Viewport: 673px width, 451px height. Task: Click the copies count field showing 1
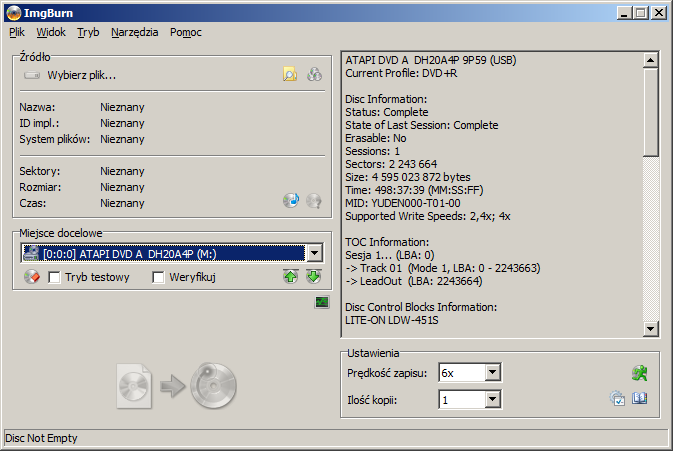pos(462,400)
